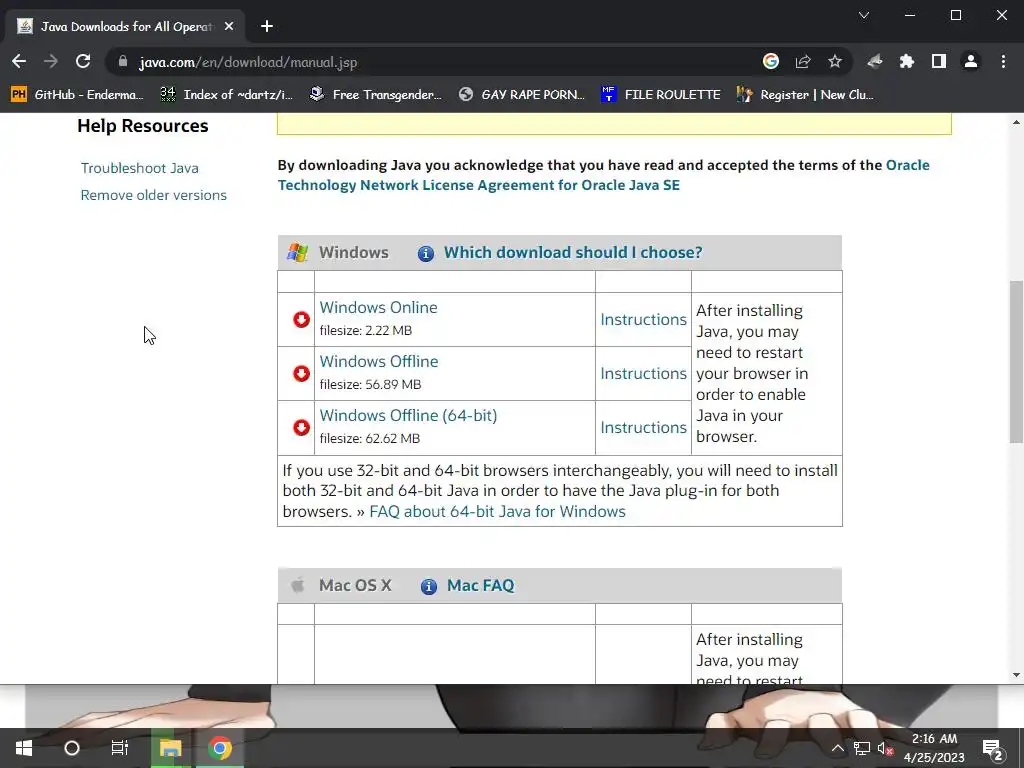The height and width of the screenshot is (768, 1024).
Task: Open the Remove older versions link
Action: (x=153, y=195)
